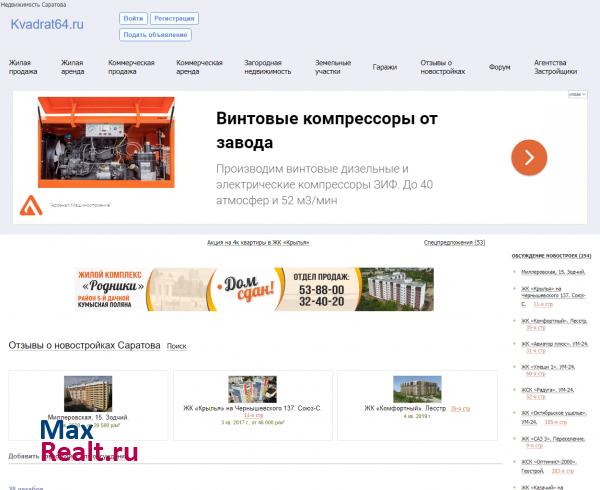Image resolution: width=600 pixels, height=490 pixels.
Task: Click the 52-я стр page link in the sidebar
Action: point(536,397)
